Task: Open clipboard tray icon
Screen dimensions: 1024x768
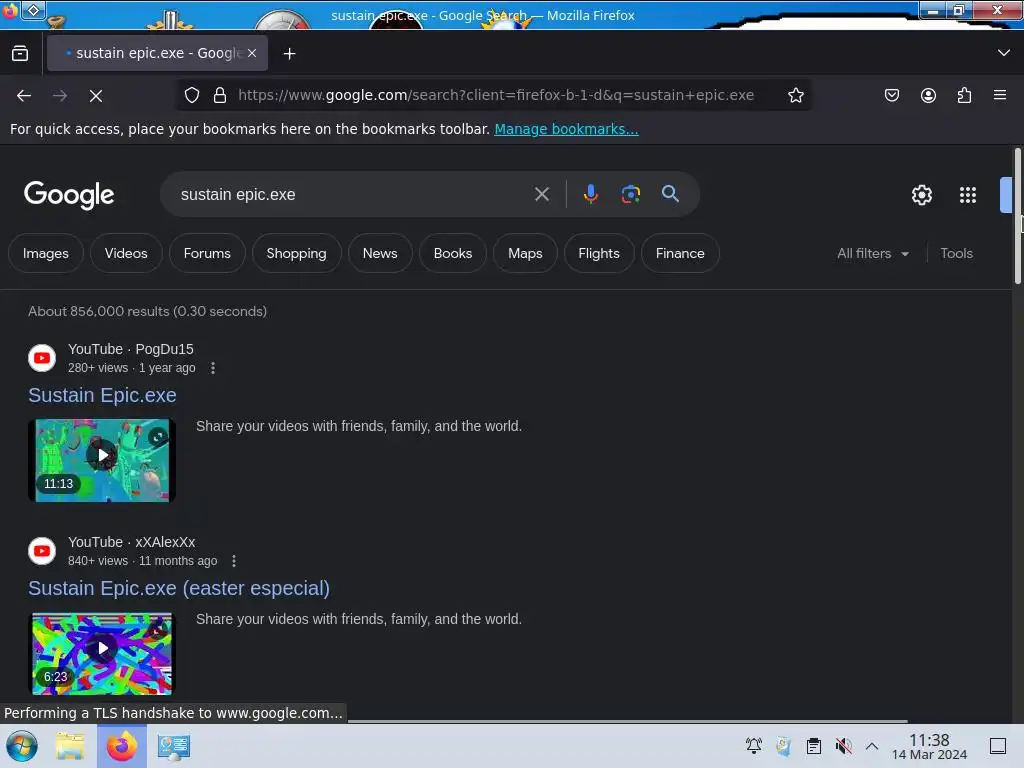Action: pos(814,746)
